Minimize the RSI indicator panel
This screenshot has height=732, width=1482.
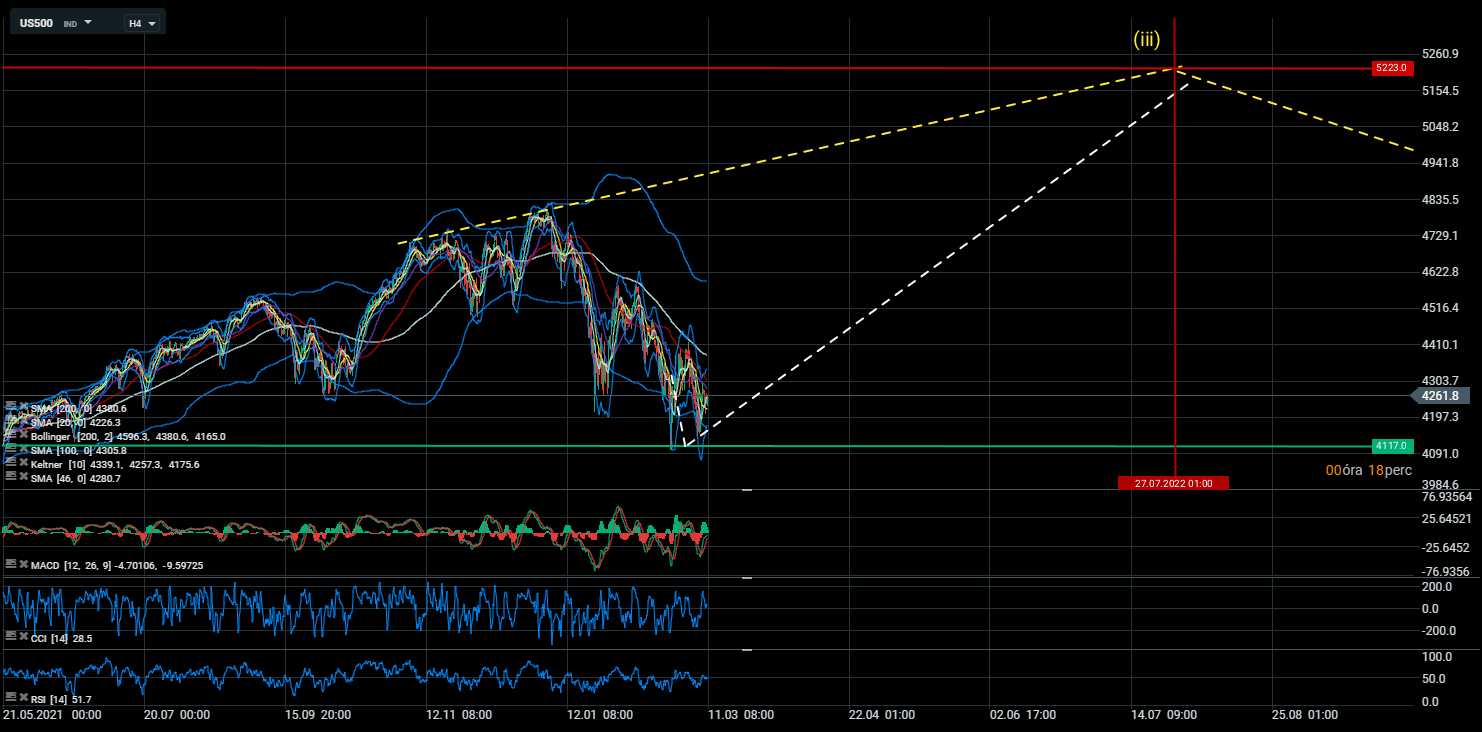point(746,650)
